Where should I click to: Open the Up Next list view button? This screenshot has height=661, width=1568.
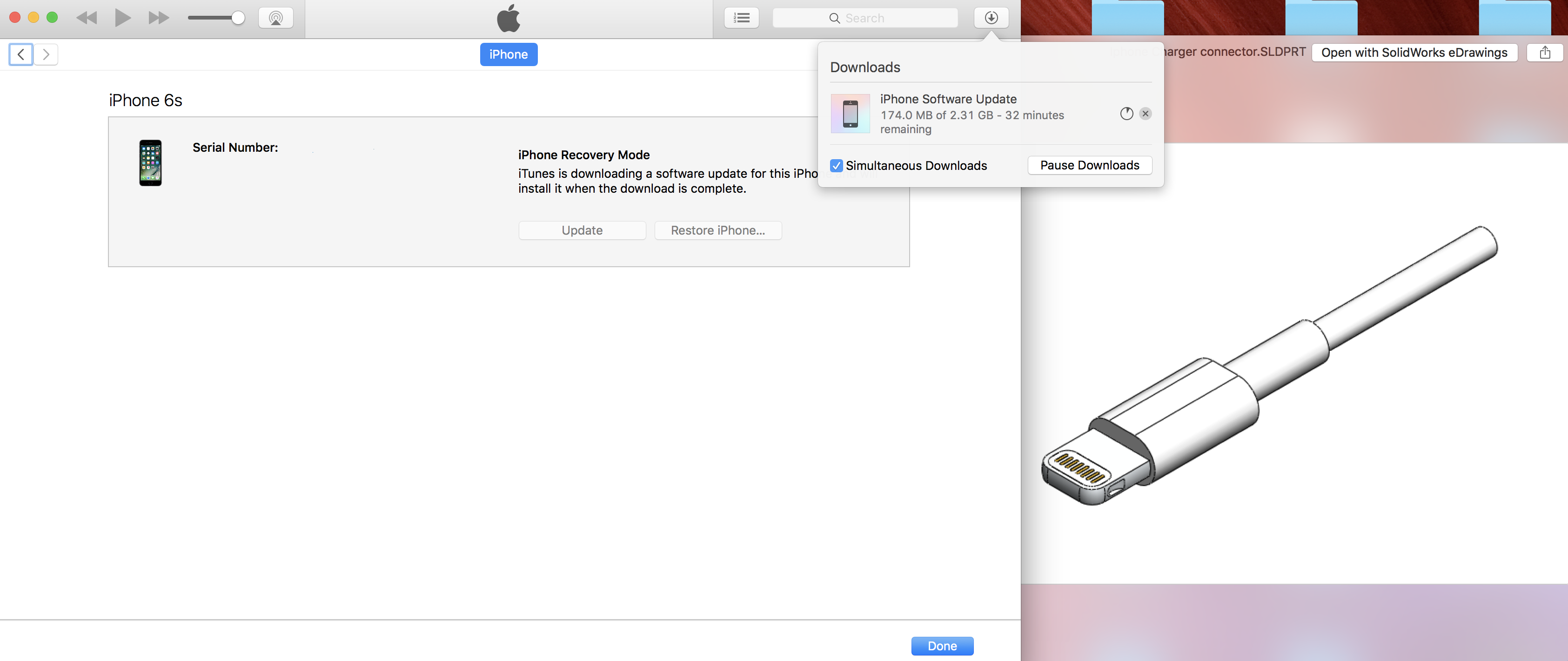741,18
